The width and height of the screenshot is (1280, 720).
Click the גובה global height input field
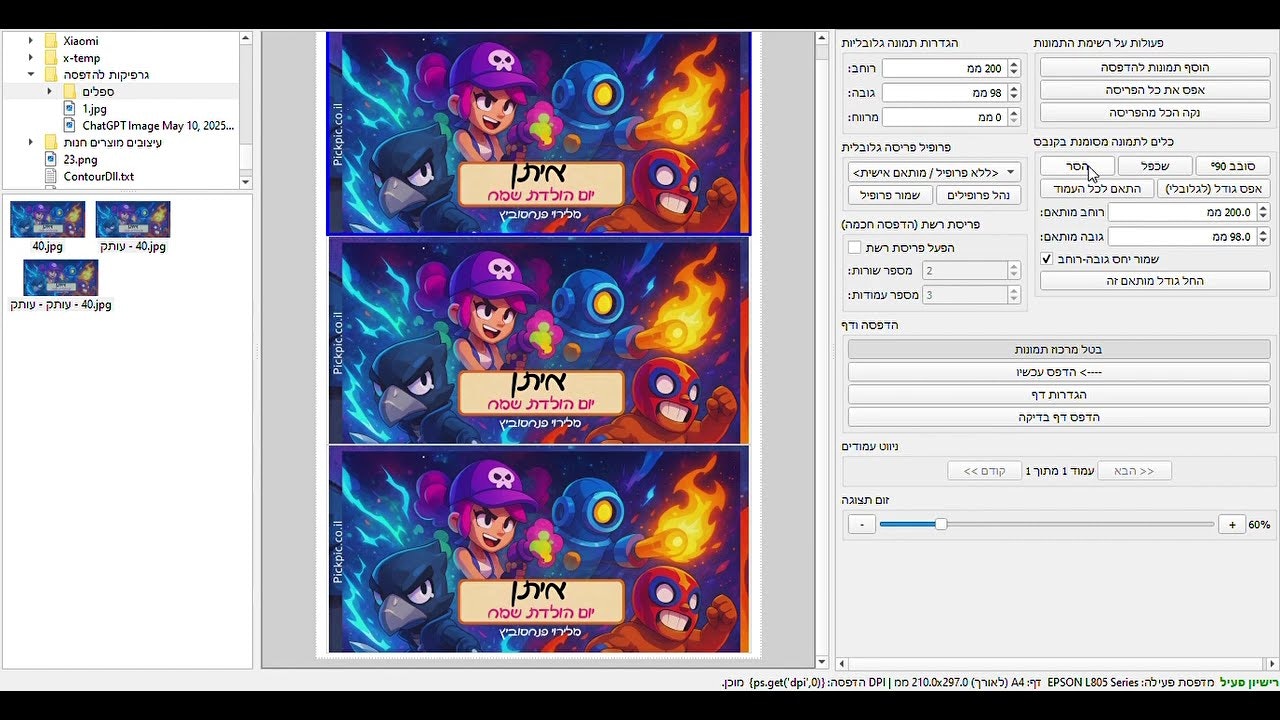click(944, 93)
